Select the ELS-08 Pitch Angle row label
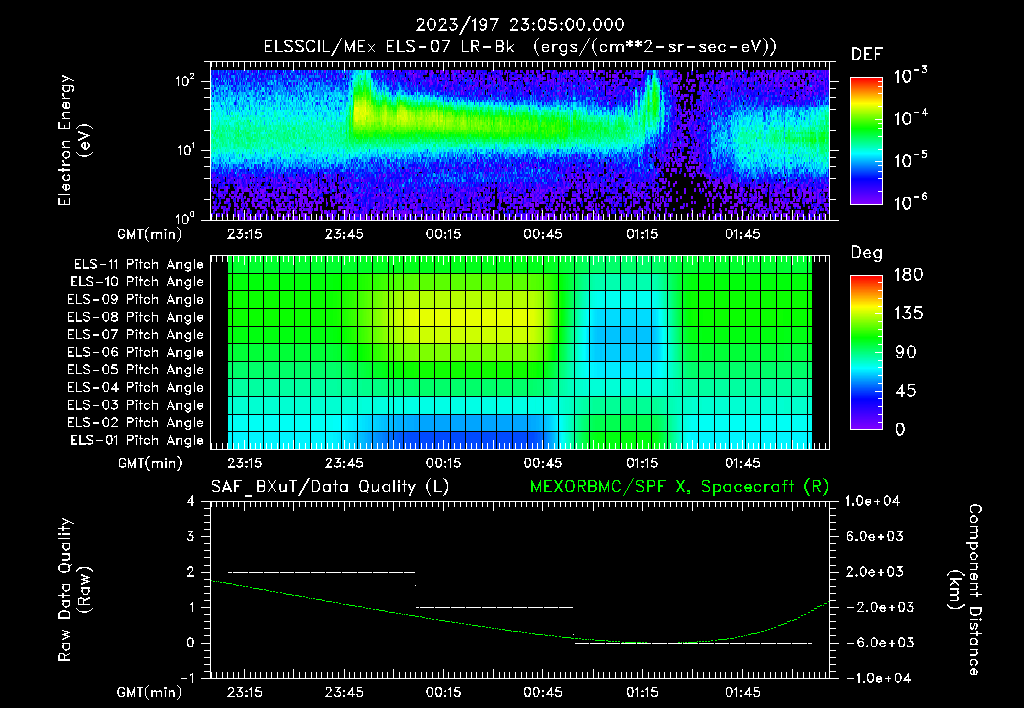The height and width of the screenshot is (708, 1024). (x=135, y=317)
